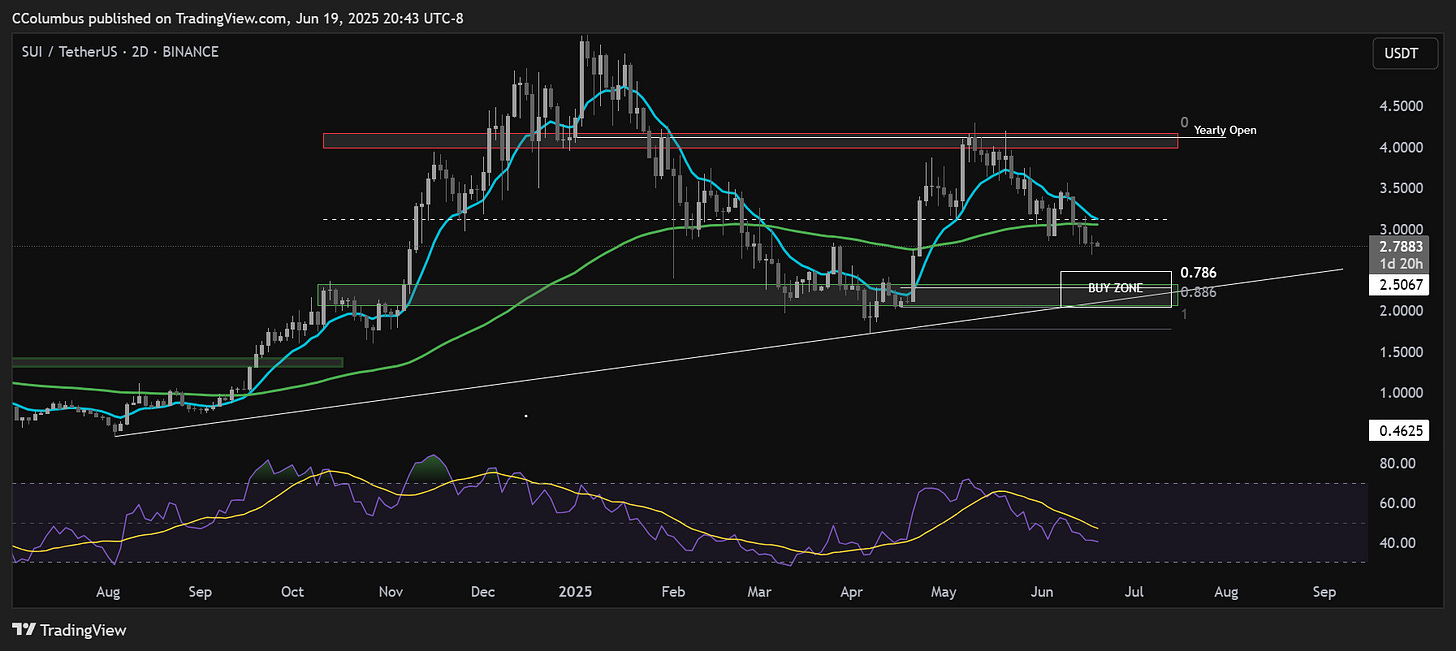This screenshot has width=1456, height=651.
Task: Click the 4.5000 price axis label
Action: (1400, 106)
